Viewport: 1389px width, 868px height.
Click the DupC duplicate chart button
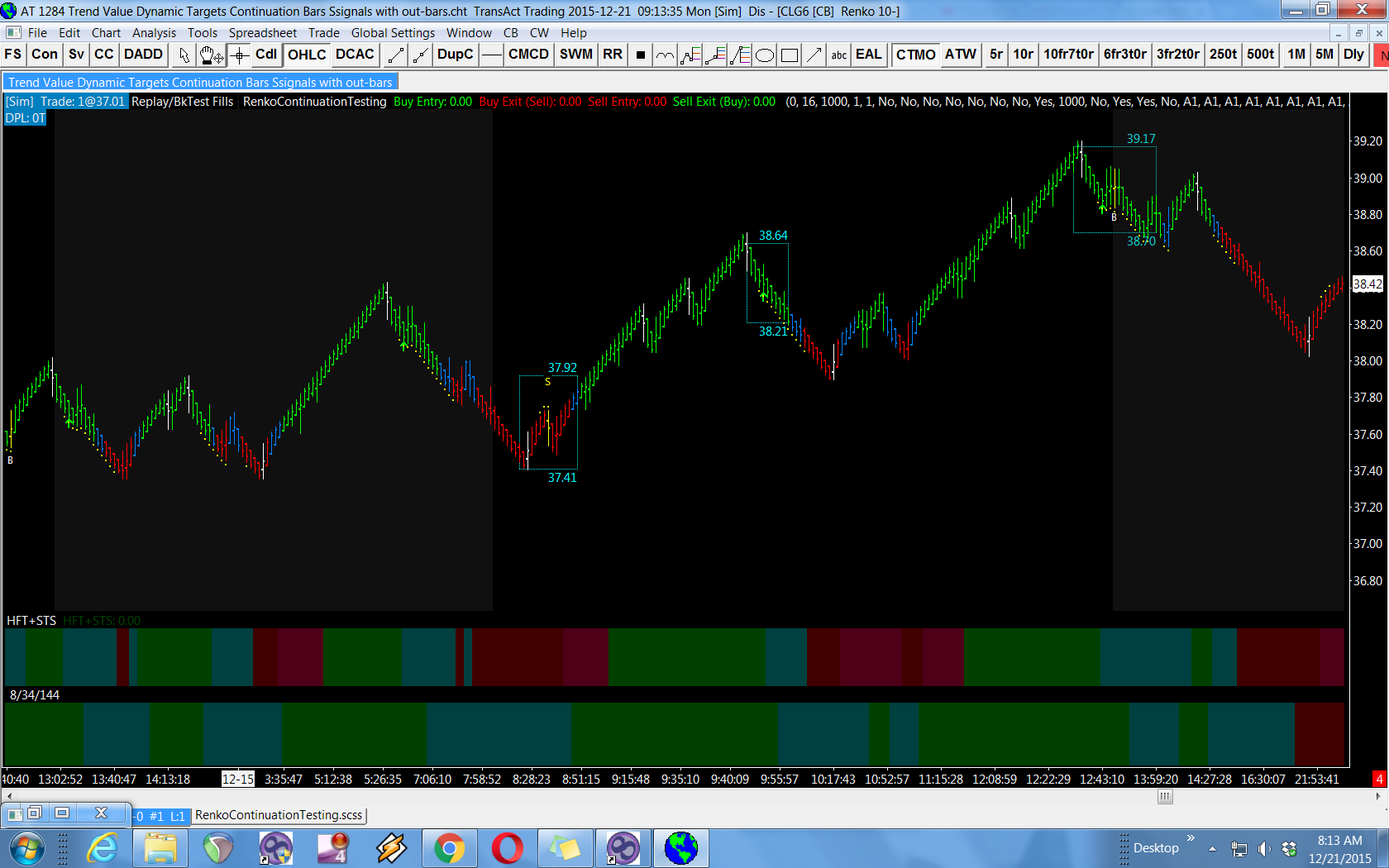pyautogui.click(x=456, y=55)
